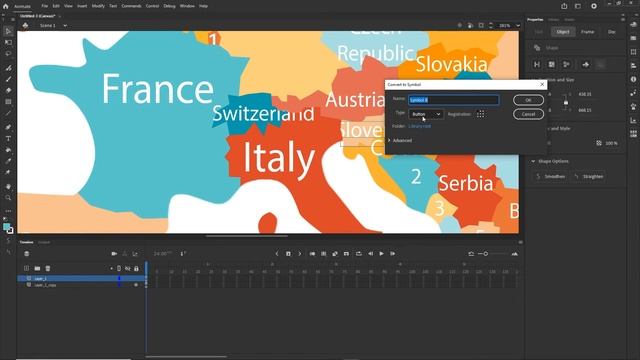Click the camera icon in timeline
This screenshot has width=640, height=360.
point(114,254)
